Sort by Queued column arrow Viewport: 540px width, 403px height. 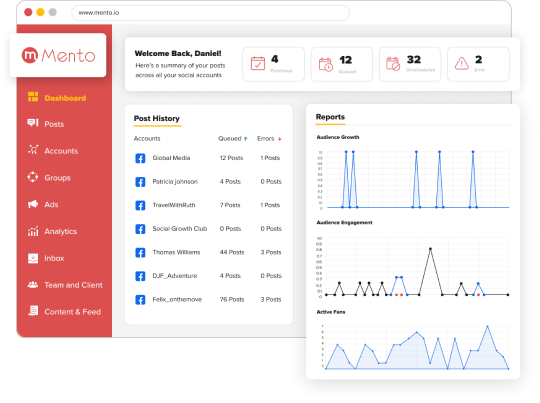(x=246, y=139)
